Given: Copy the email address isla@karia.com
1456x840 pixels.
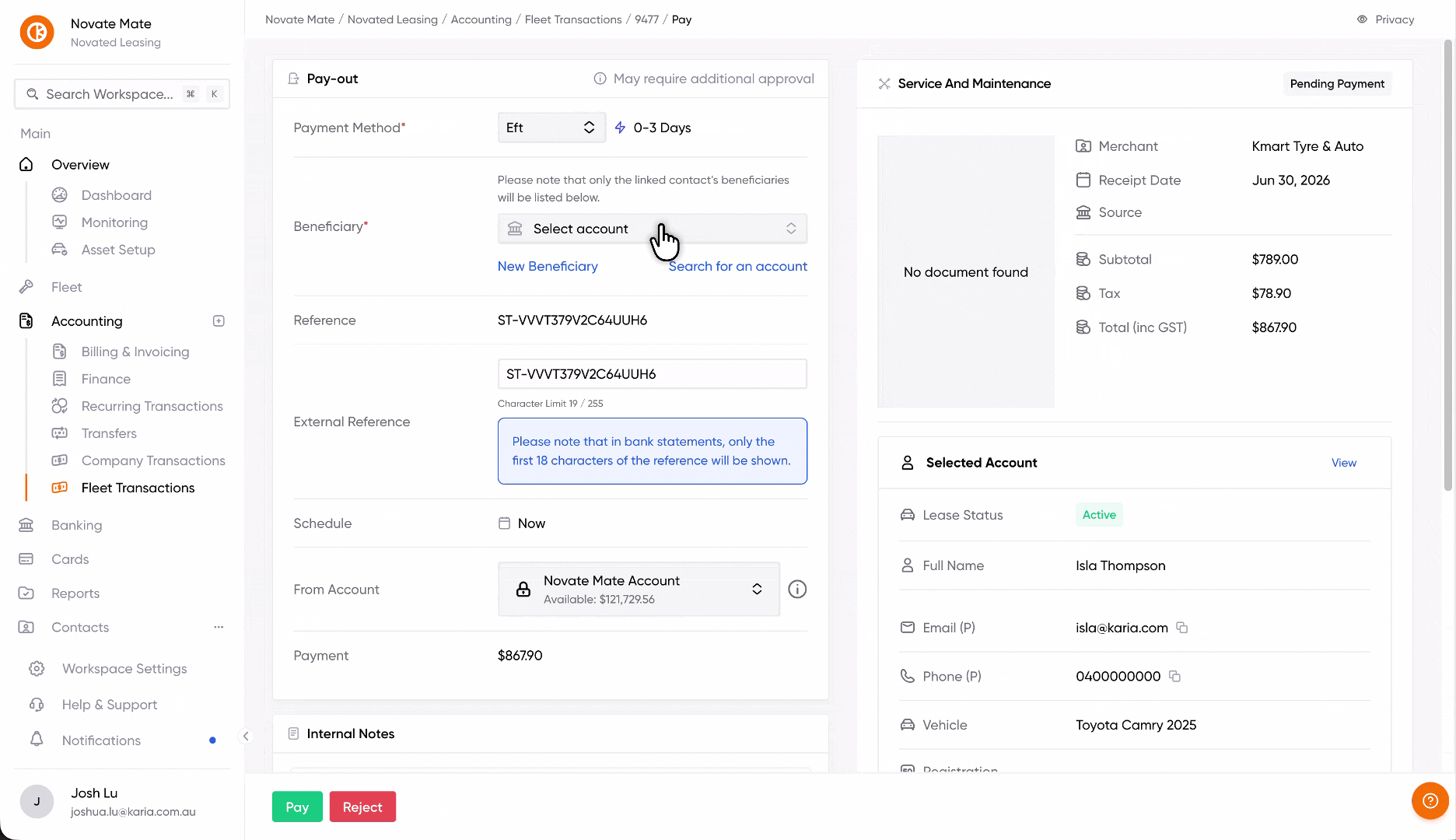Looking at the screenshot, I should tap(1181, 628).
